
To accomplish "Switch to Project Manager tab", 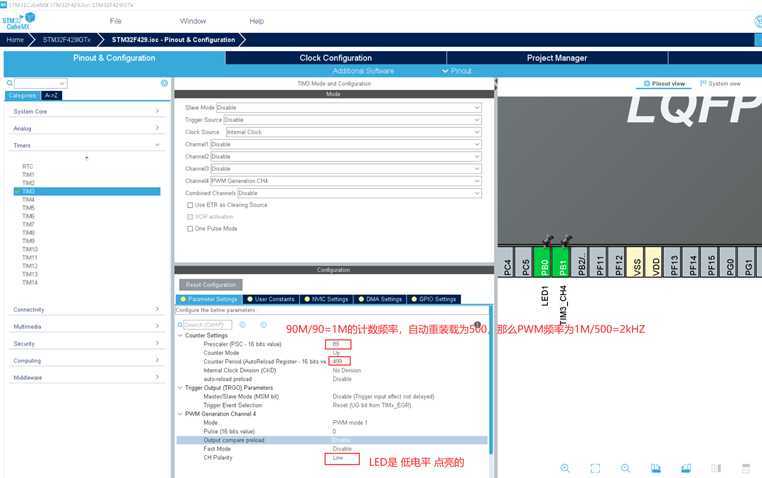I will (557, 58).
